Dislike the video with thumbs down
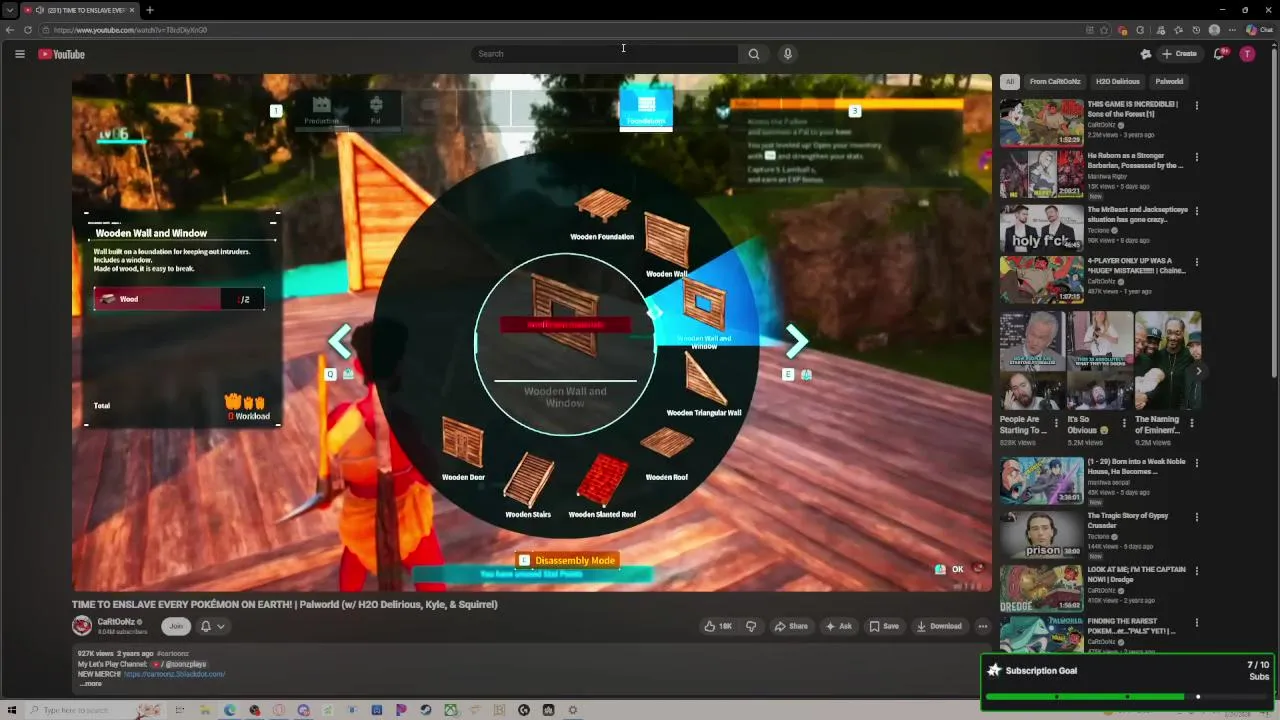Image resolution: width=1280 pixels, height=720 pixels. click(x=751, y=626)
